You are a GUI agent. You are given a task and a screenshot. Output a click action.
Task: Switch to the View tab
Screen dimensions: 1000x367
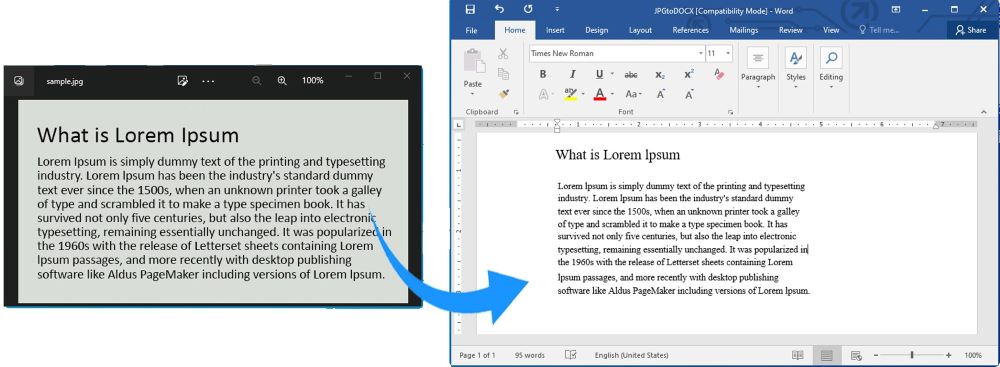(831, 30)
